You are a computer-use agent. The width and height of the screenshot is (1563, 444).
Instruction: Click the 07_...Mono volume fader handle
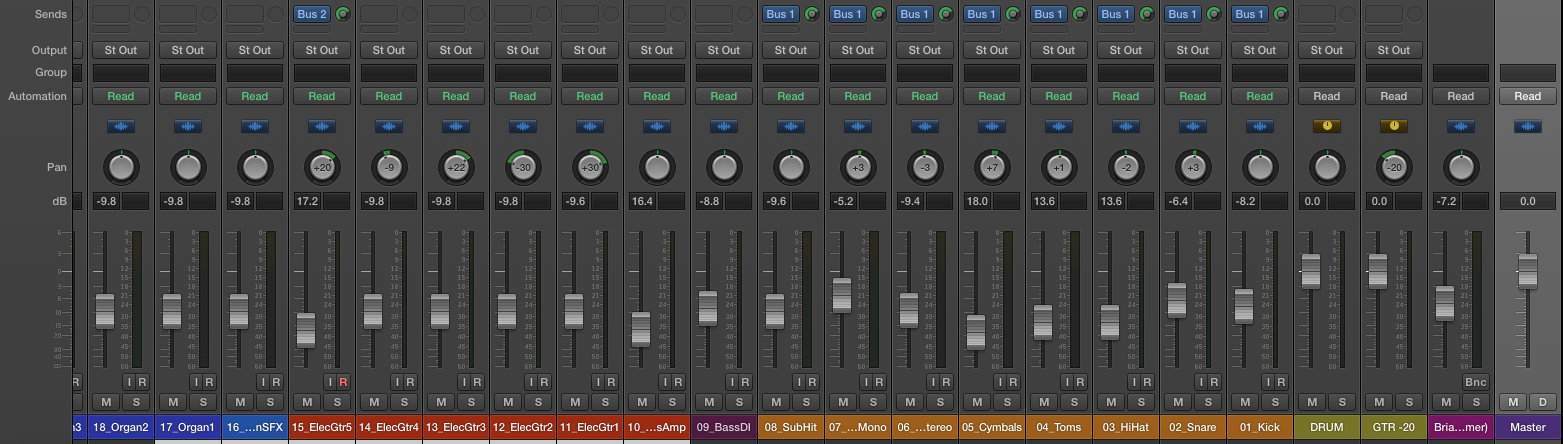842,295
